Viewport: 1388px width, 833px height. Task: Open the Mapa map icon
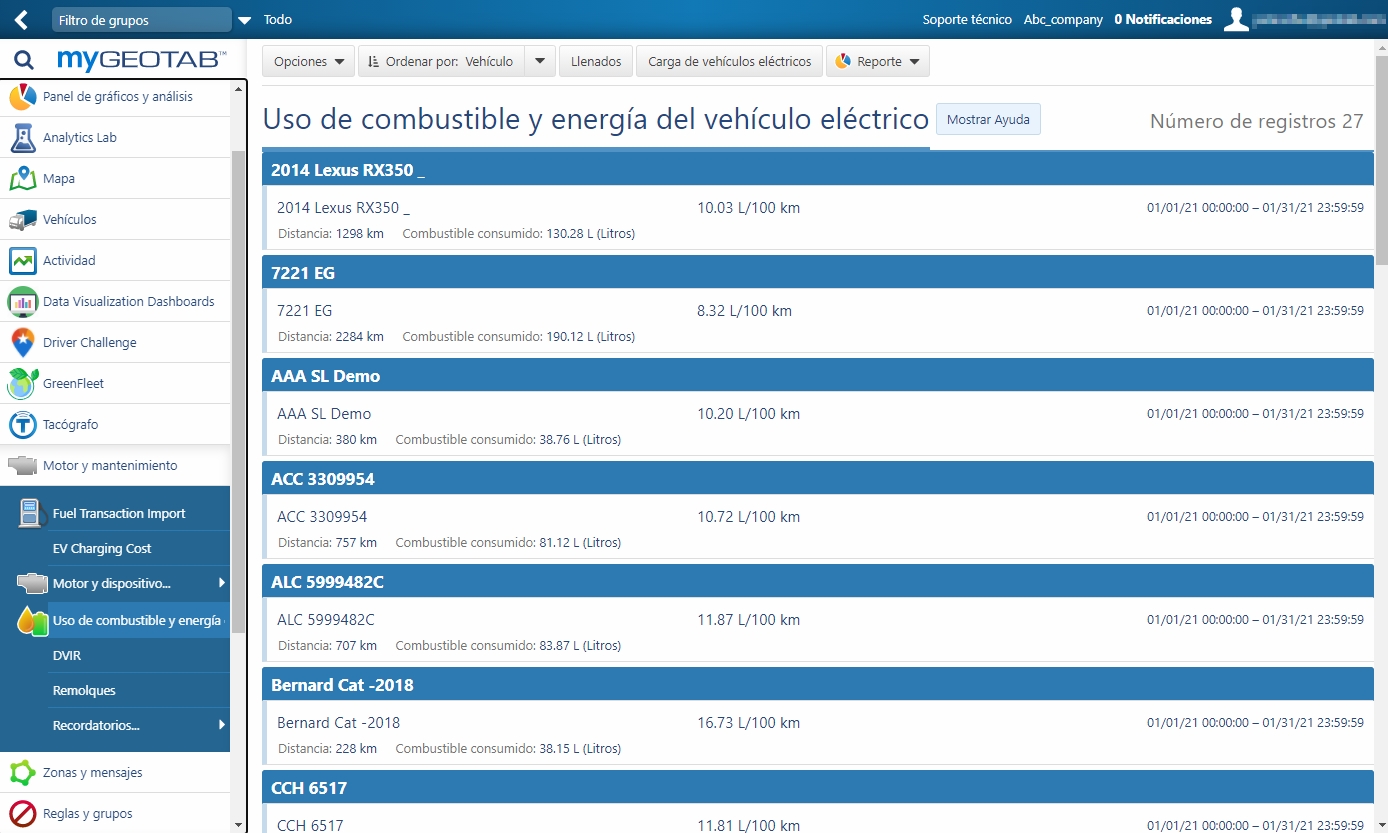pyautogui.click(x=23, y=179)
